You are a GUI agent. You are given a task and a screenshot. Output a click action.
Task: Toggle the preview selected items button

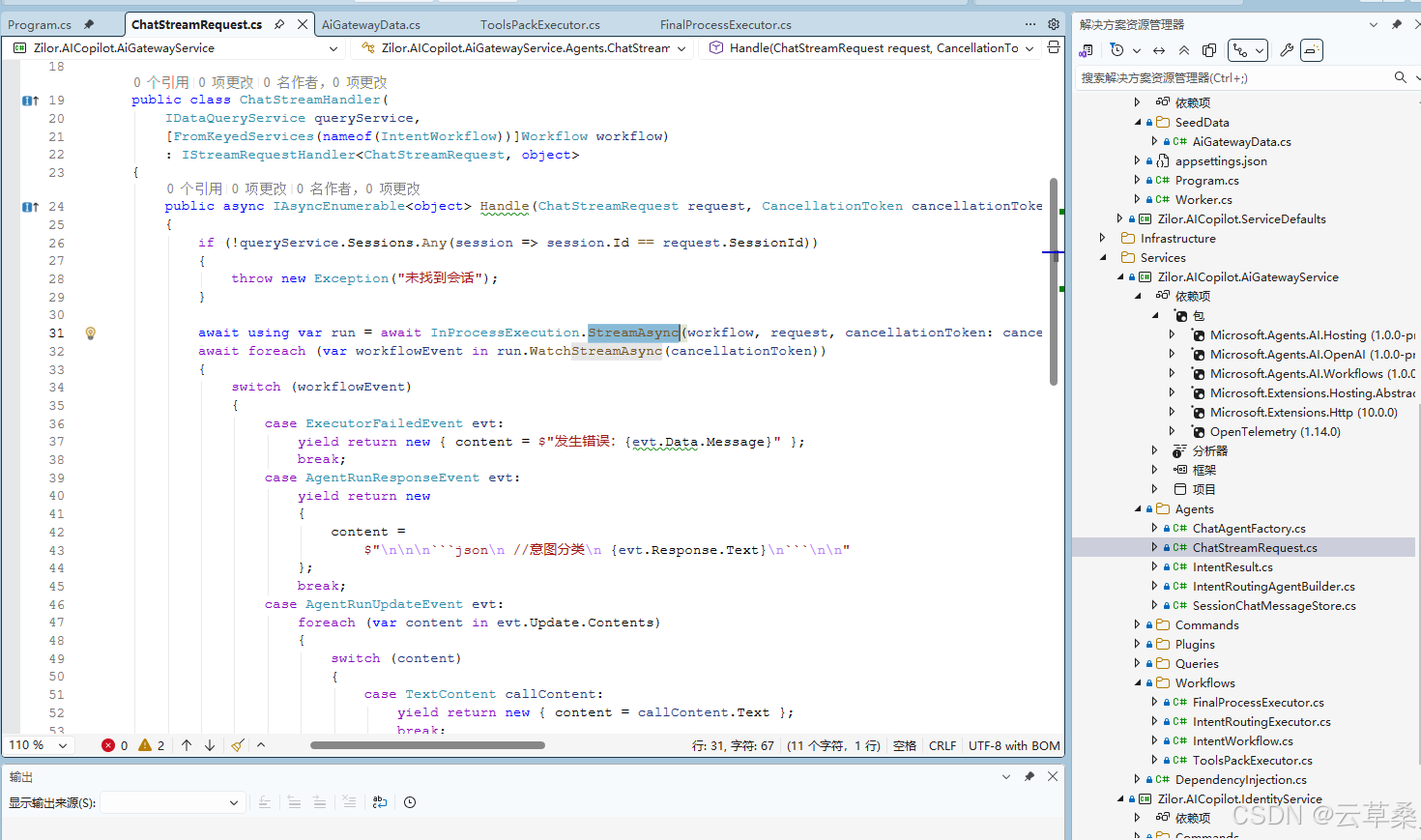1312,50
